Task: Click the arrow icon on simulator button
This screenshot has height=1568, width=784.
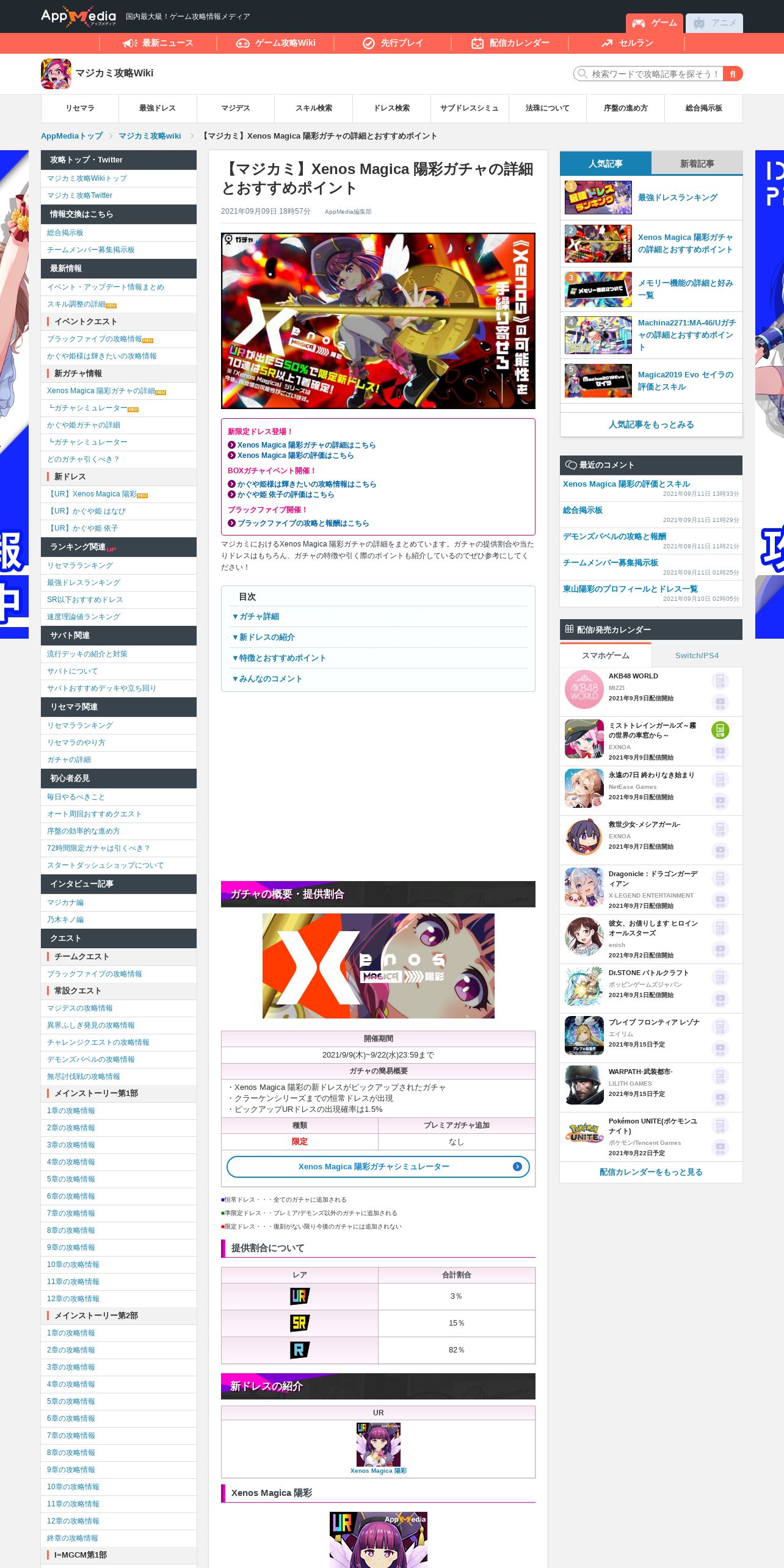Action: (x=517, y=1167)
